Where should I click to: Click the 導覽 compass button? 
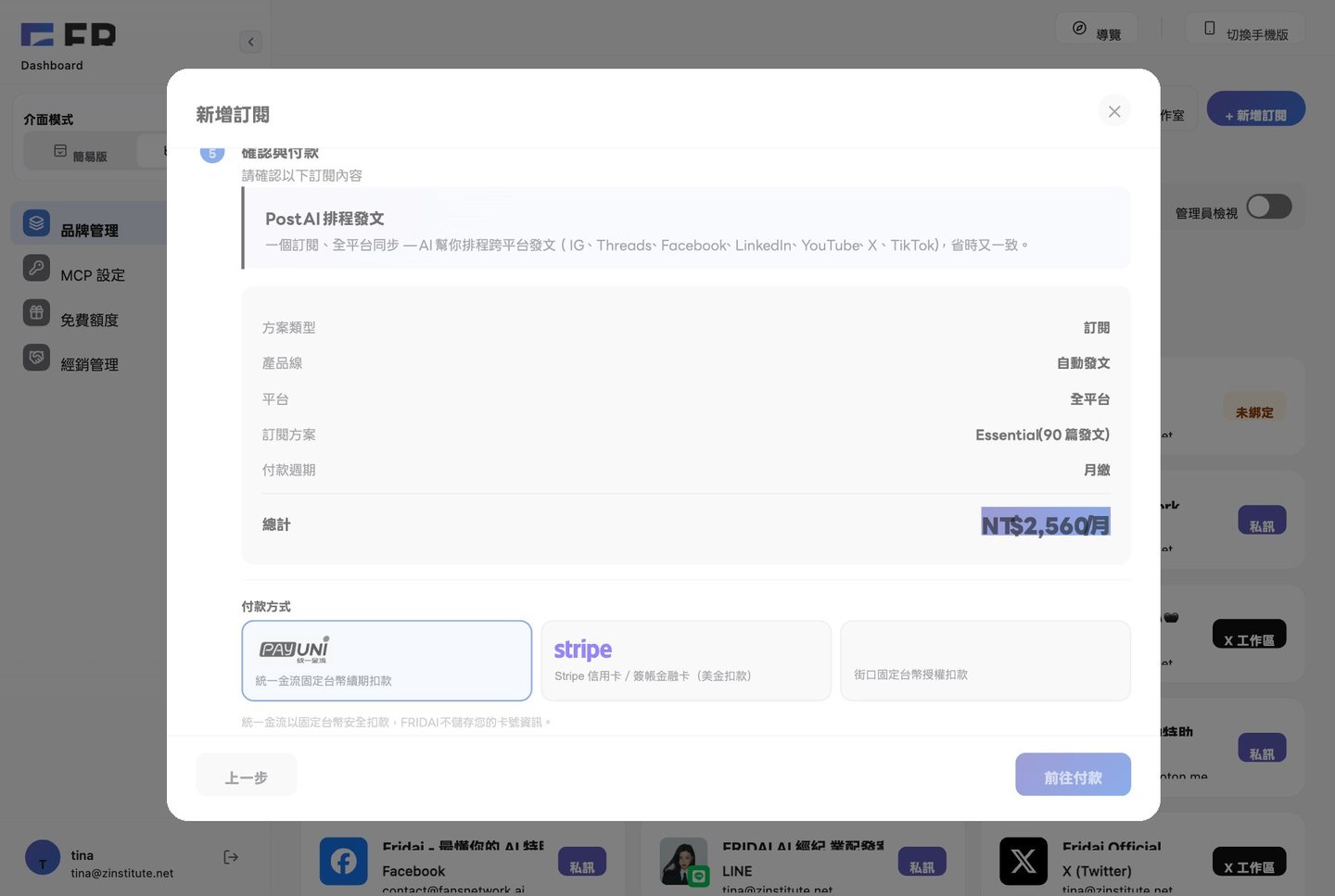(x=1097, y=29)
